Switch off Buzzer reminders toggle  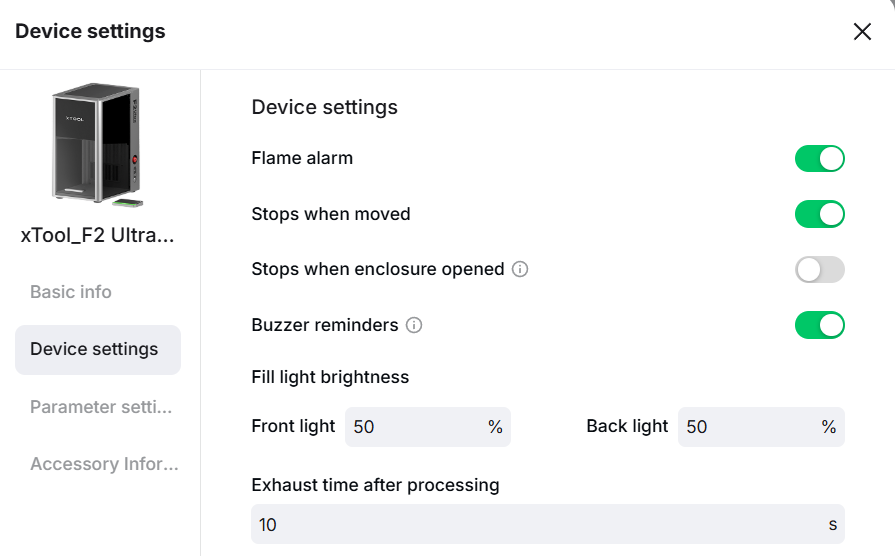(820, 325)
